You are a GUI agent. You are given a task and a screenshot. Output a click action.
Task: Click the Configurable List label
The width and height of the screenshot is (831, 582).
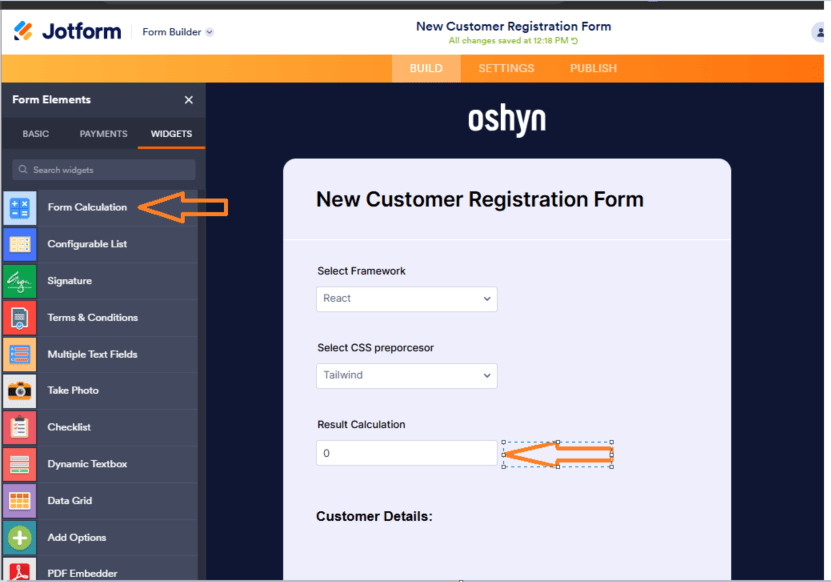pyautogui.click(x=87, y=244)
